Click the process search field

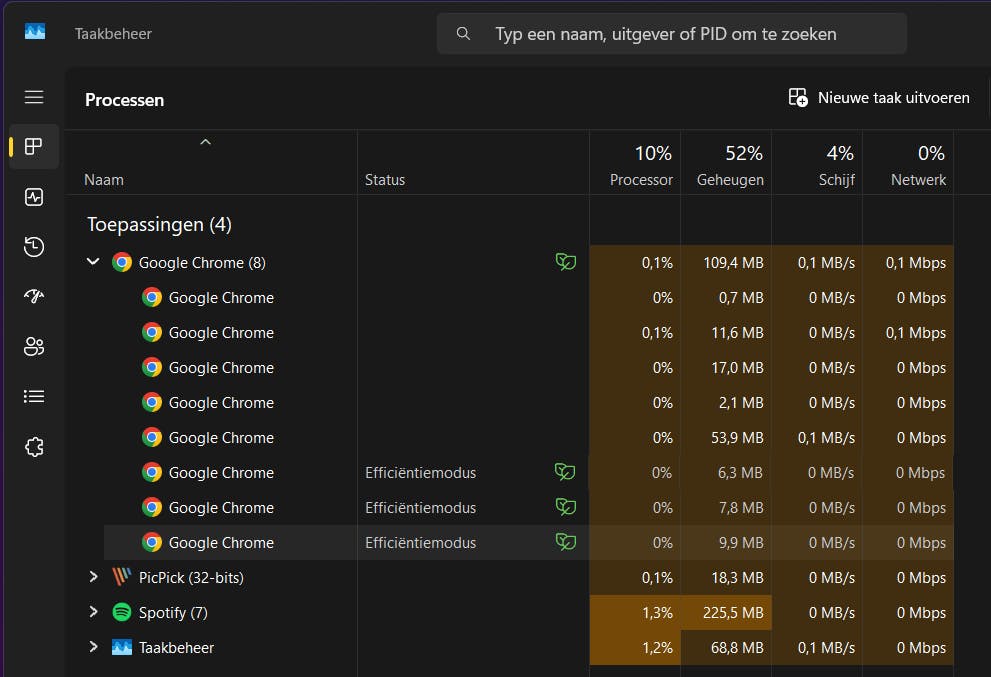click(x=670, y=34)
